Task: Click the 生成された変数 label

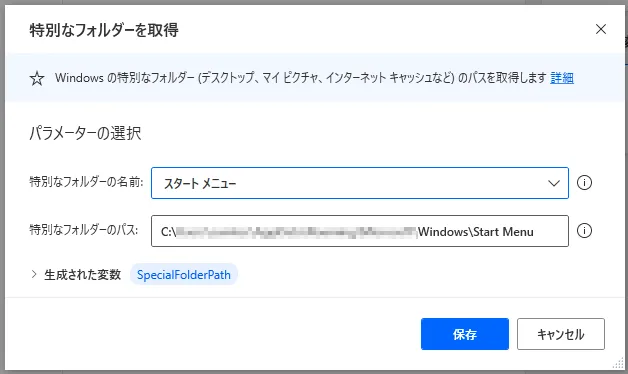Action: point(83,275)
